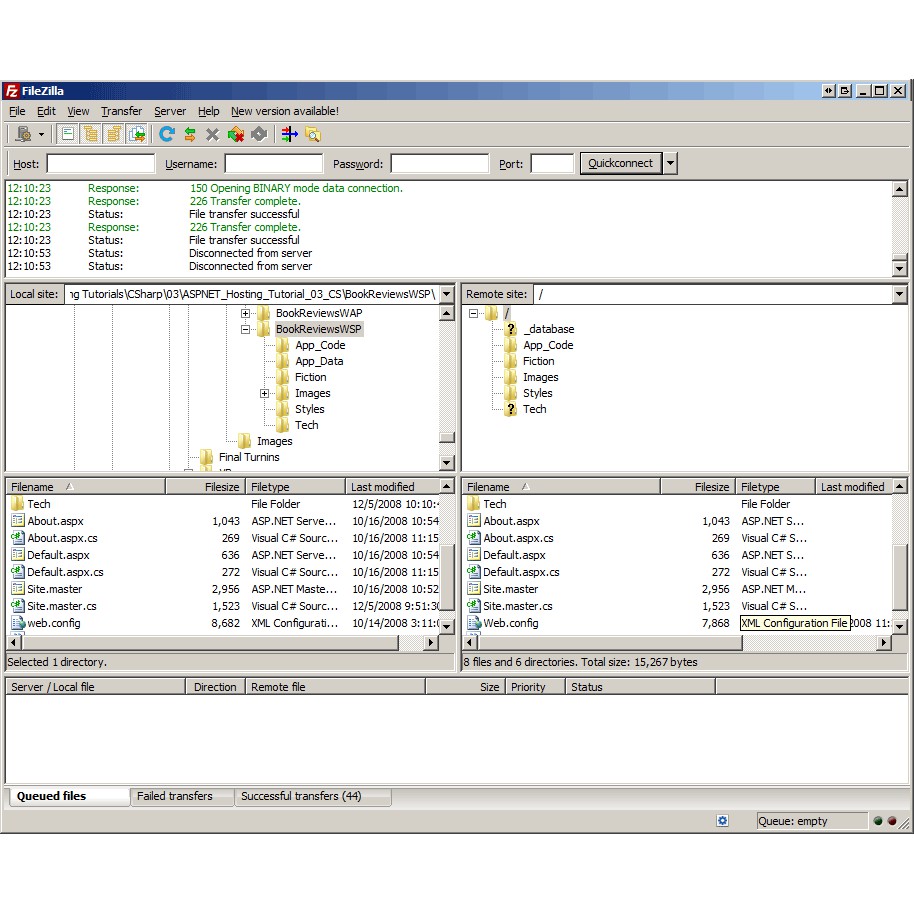Click inside the Host input field
The image size is (914, 914).
click(100, 164)
